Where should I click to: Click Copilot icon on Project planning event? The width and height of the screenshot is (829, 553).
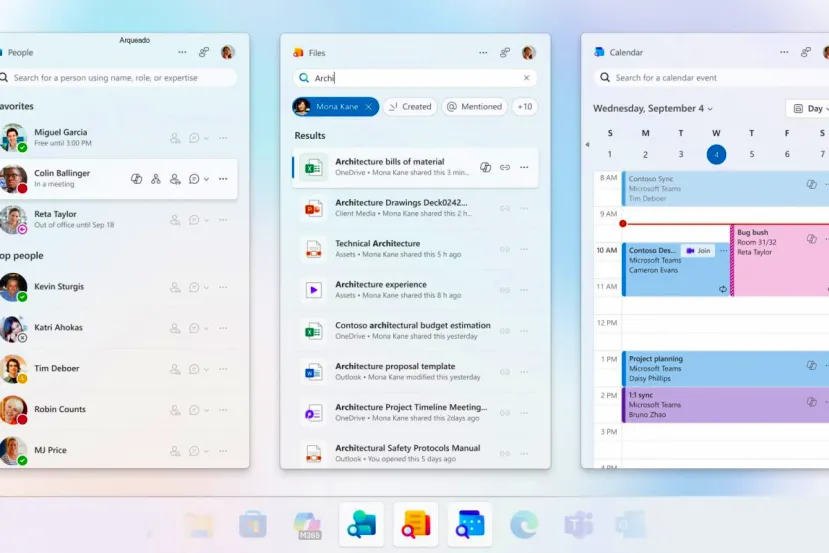[812, 365]
